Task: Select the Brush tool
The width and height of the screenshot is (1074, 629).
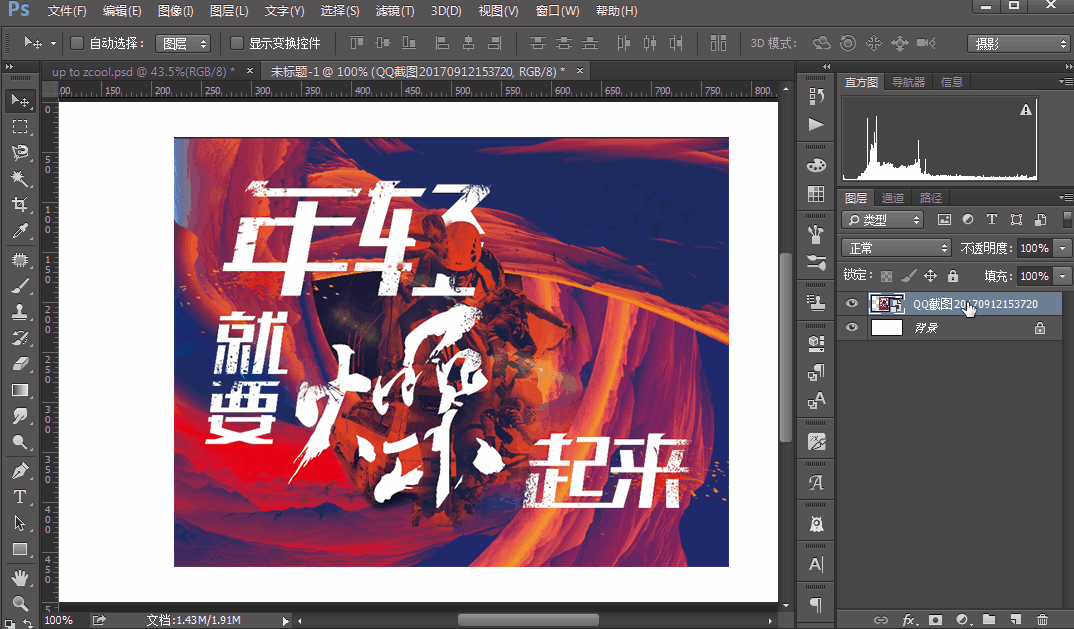Action: coord(20,286)
